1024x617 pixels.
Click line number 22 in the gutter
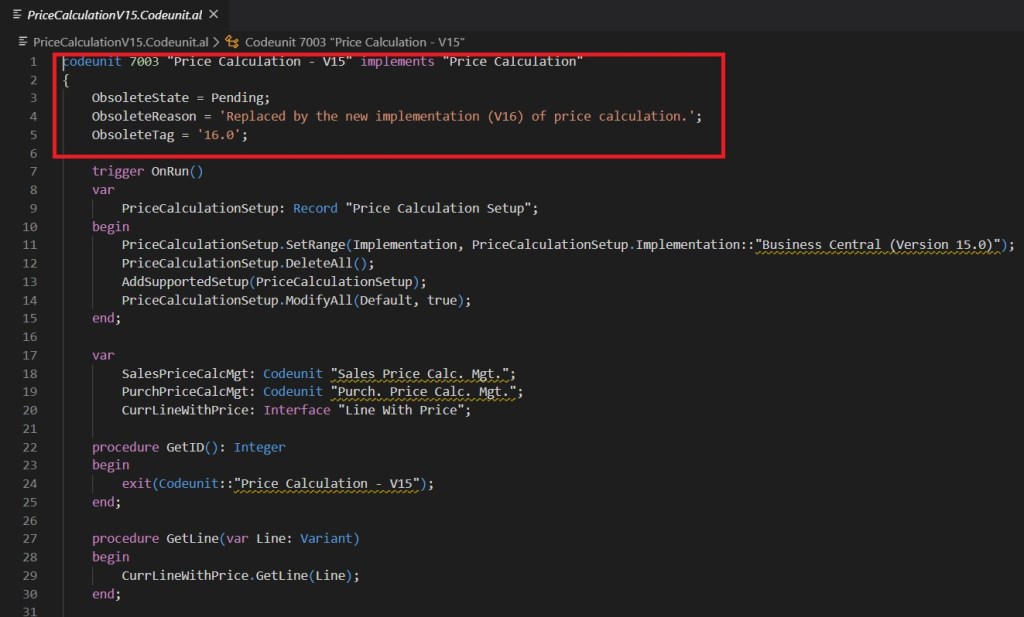[30, 447]
